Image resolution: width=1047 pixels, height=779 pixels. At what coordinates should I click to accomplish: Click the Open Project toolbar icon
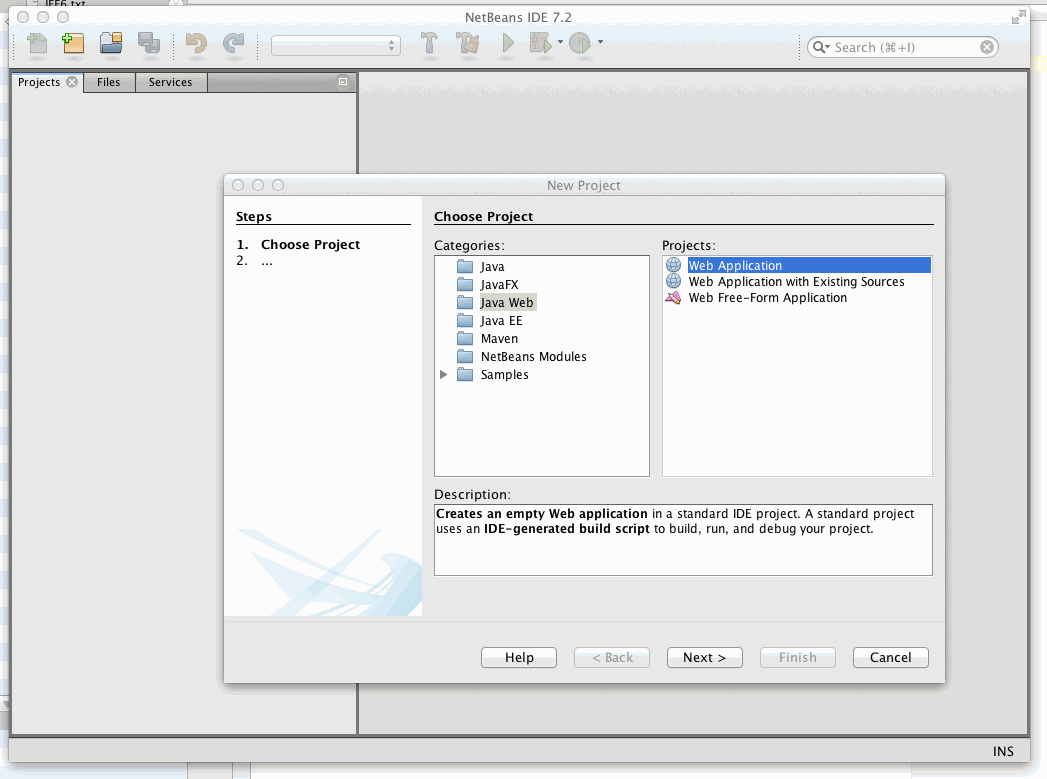tap(110, 44)
